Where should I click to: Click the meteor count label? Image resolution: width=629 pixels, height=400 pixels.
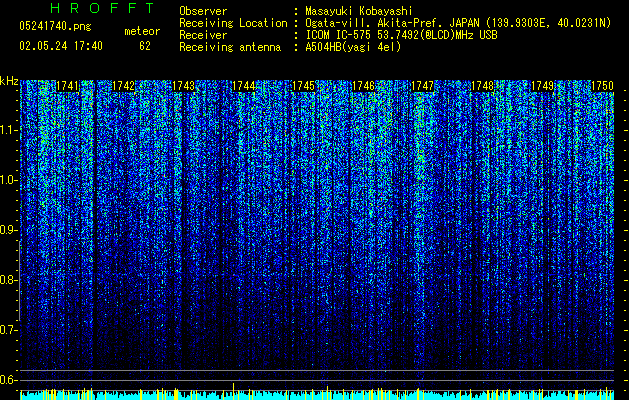pos(142,31)
